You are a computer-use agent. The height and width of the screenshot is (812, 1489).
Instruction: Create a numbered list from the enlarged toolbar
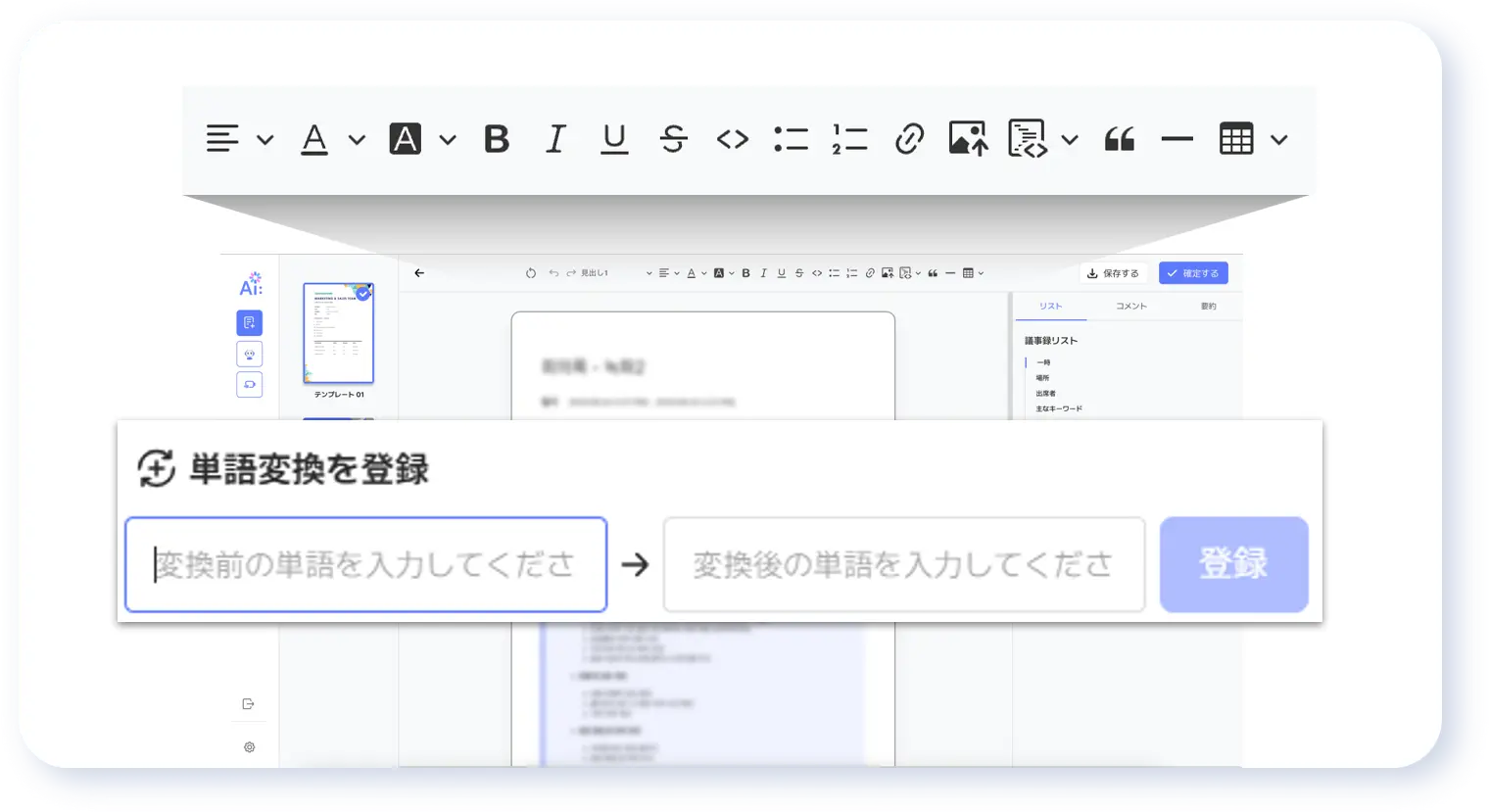[x=849, y=139]
